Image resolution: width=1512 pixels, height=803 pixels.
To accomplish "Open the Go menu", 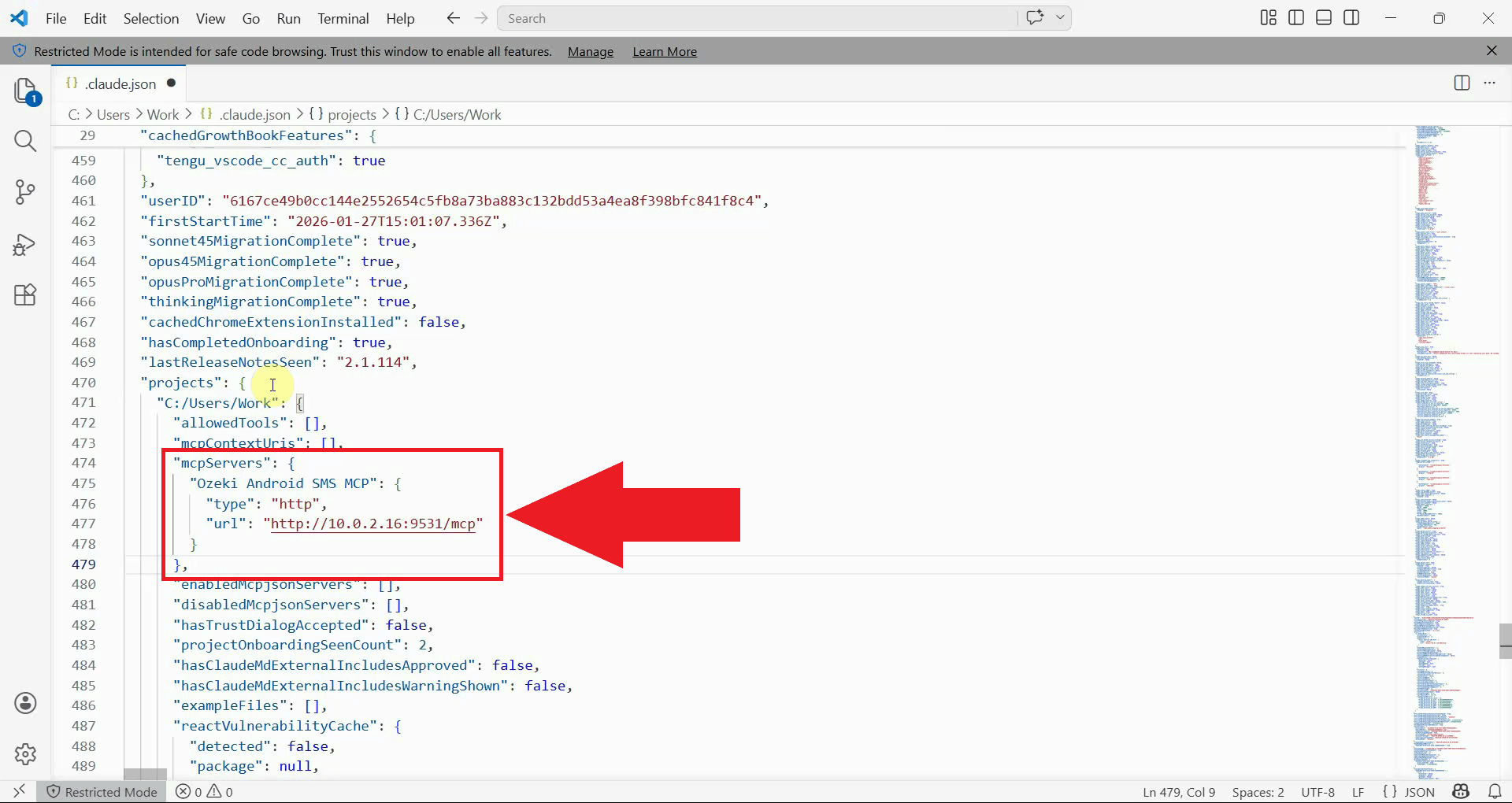I will [x=251, y=18].
